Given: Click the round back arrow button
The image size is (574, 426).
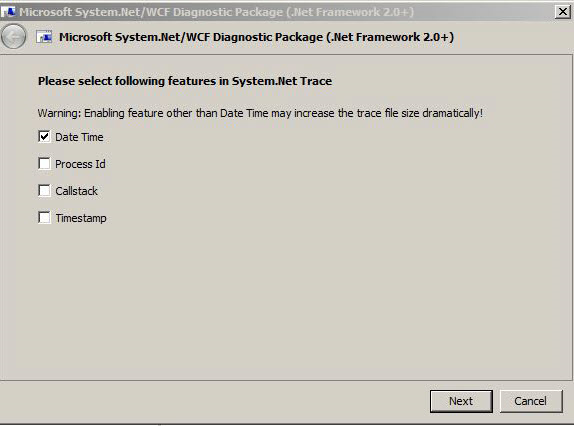Looking at the screenshot, I should (x=14, y=37).
